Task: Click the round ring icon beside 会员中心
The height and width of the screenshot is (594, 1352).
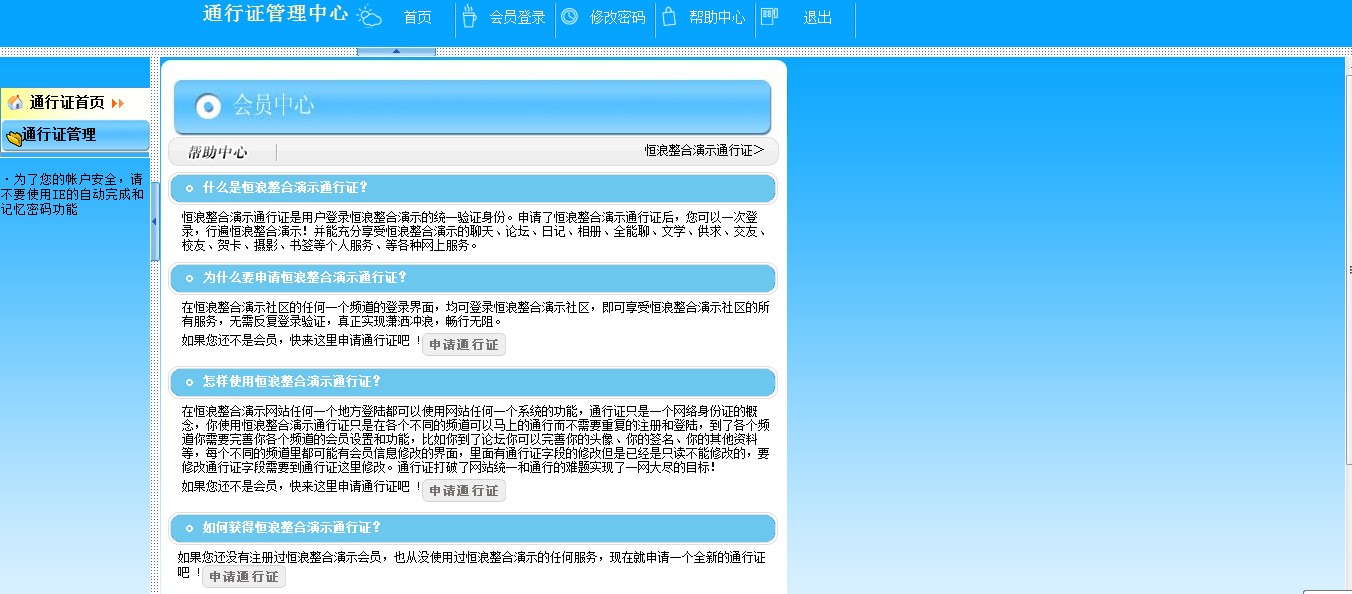Action: click(x=208, y=105)
